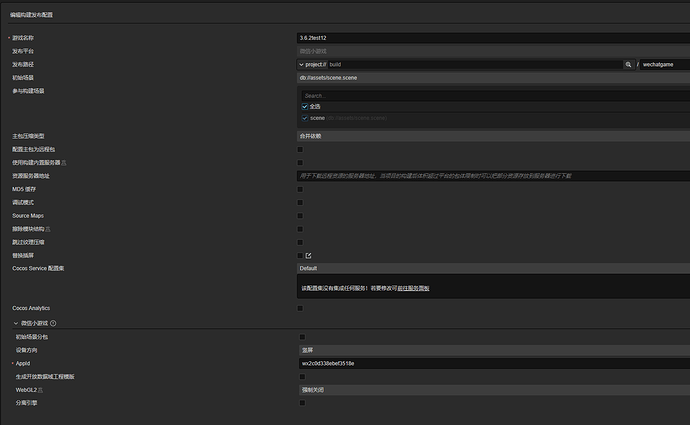Click the flask icon beside 擦除模块结构
The width and height of the screenshot is (690, 425).
click(48, 229)
